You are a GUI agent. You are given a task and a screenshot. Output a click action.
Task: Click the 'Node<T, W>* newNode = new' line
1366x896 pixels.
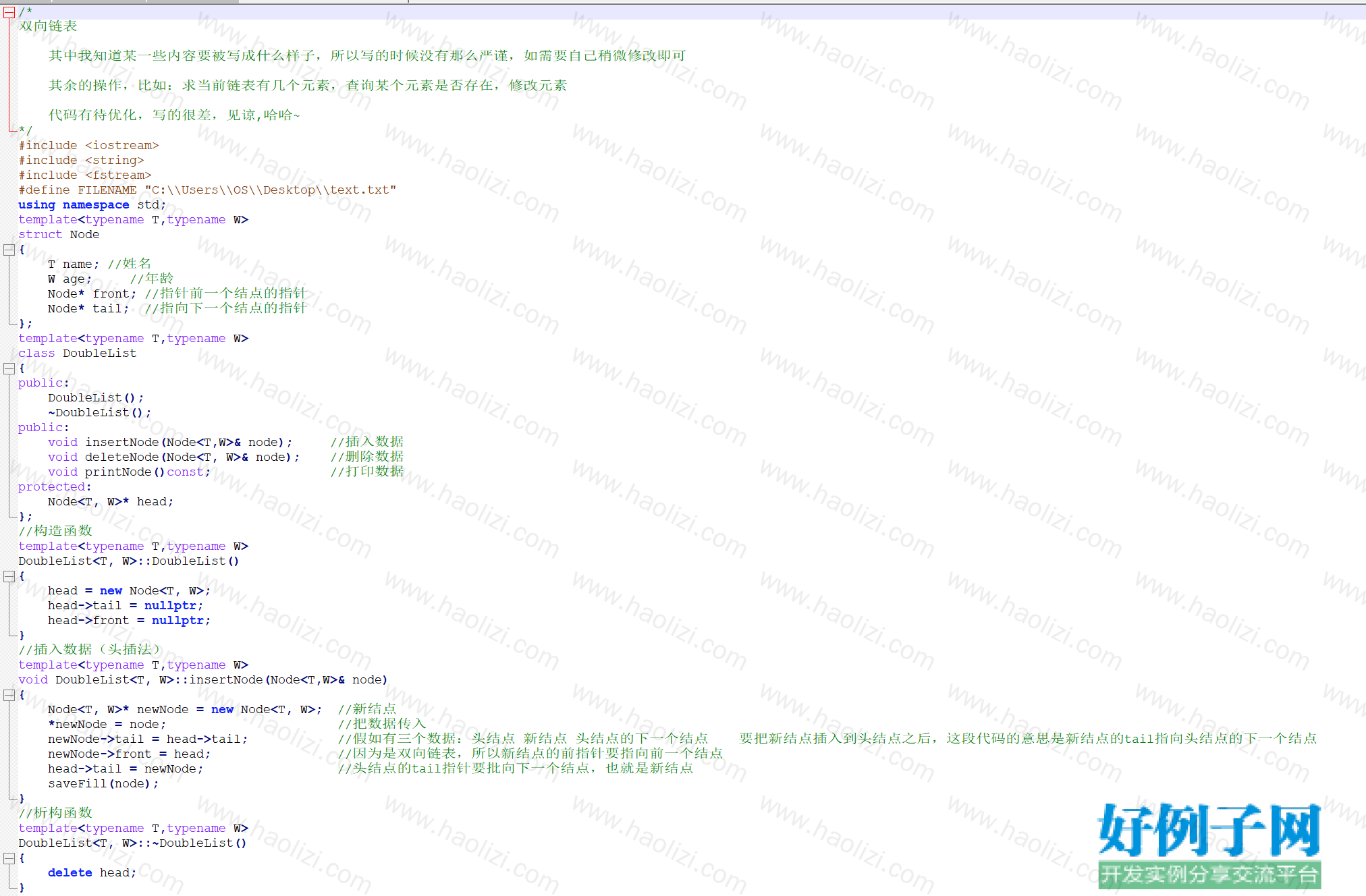point(185,709)
